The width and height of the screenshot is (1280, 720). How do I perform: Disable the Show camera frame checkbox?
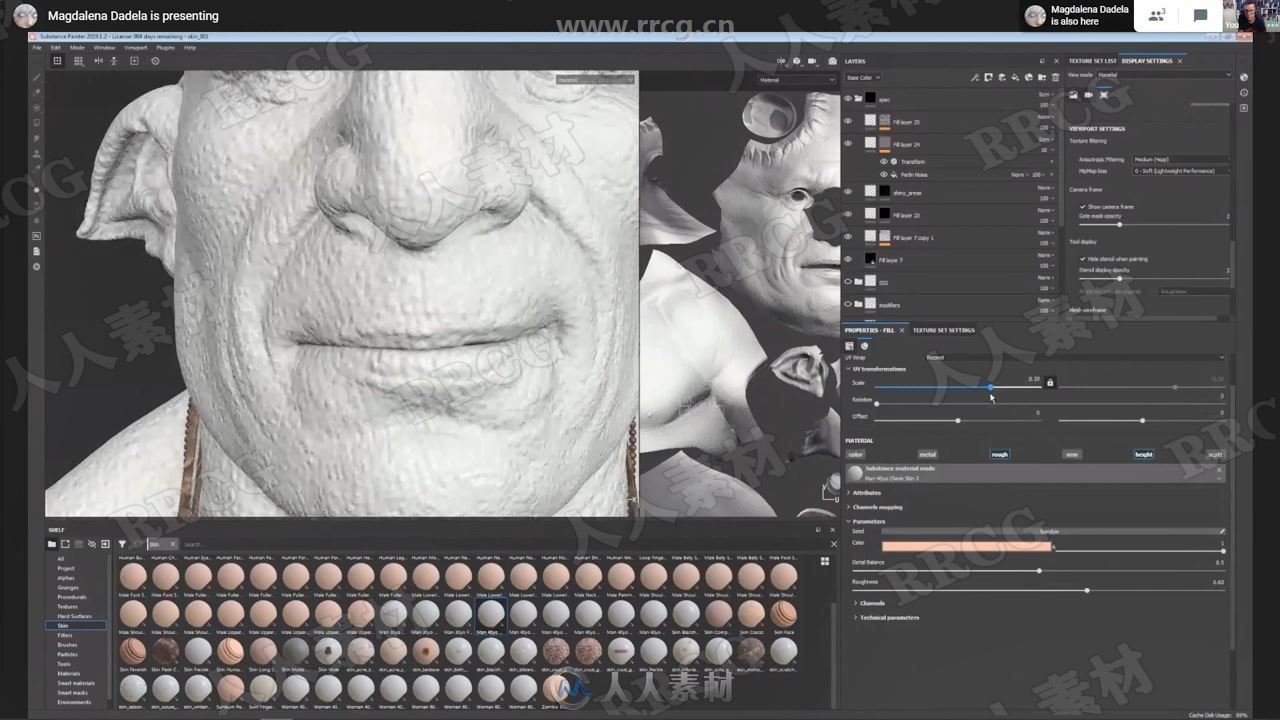coord(1083,207)
